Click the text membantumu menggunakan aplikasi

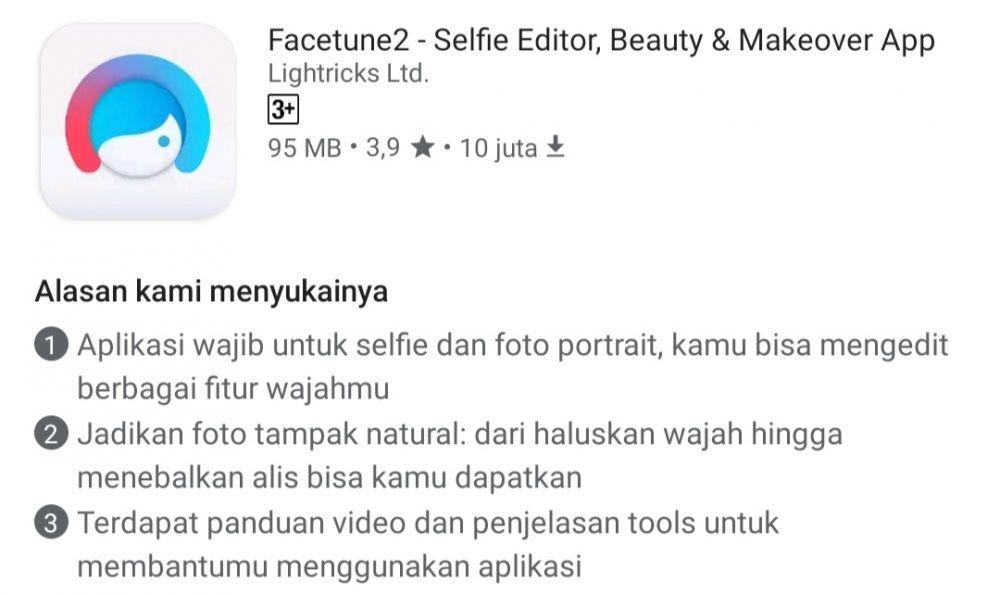(330, 567)
